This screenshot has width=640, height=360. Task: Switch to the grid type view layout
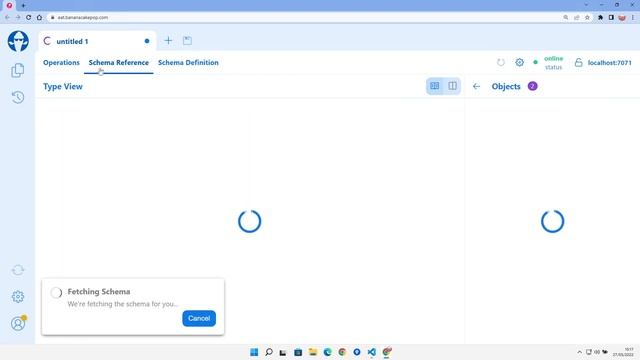coord(435,86)
